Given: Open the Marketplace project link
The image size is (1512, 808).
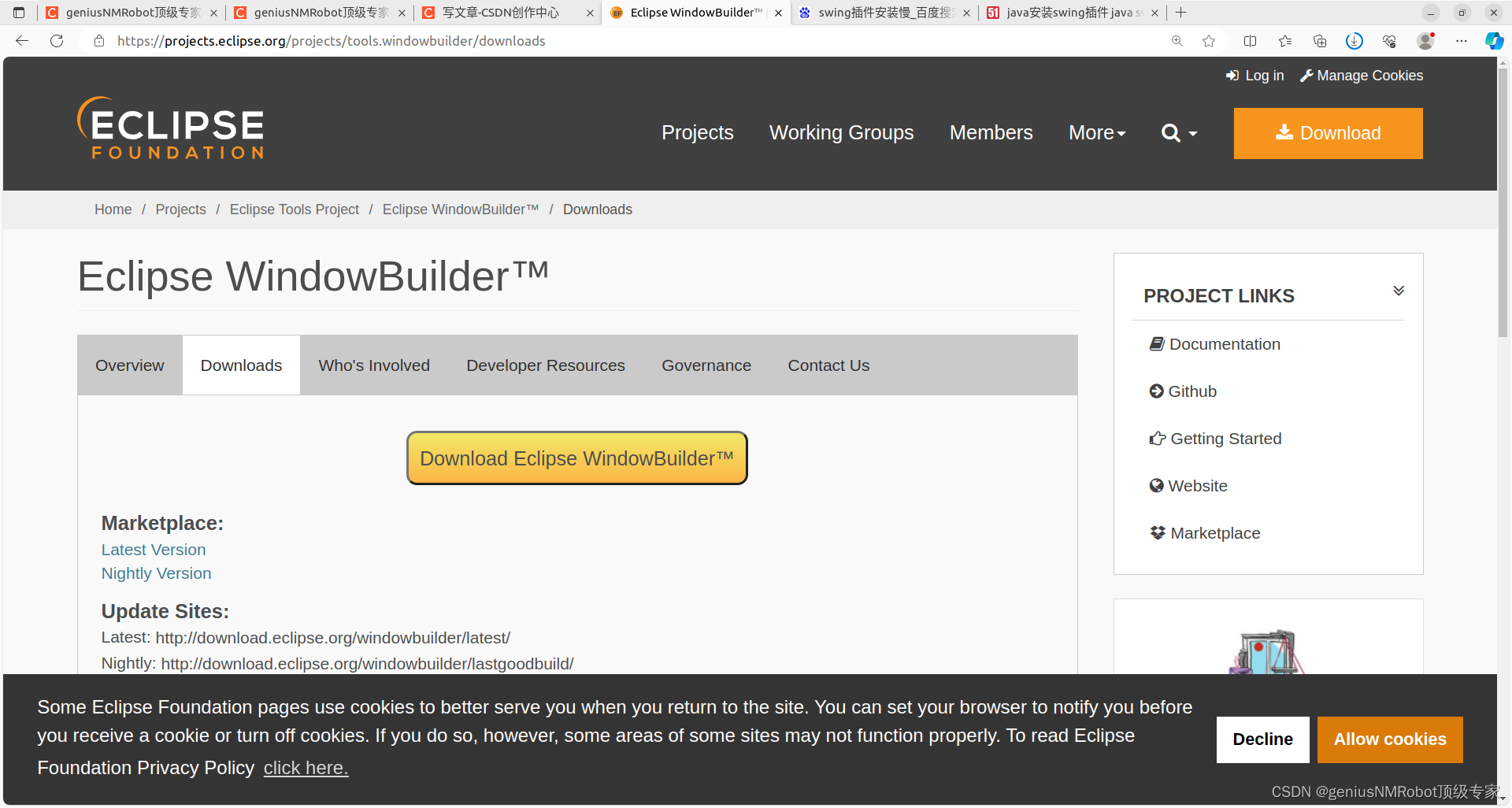Looking at the screenshot, I should pos(1215,533).
